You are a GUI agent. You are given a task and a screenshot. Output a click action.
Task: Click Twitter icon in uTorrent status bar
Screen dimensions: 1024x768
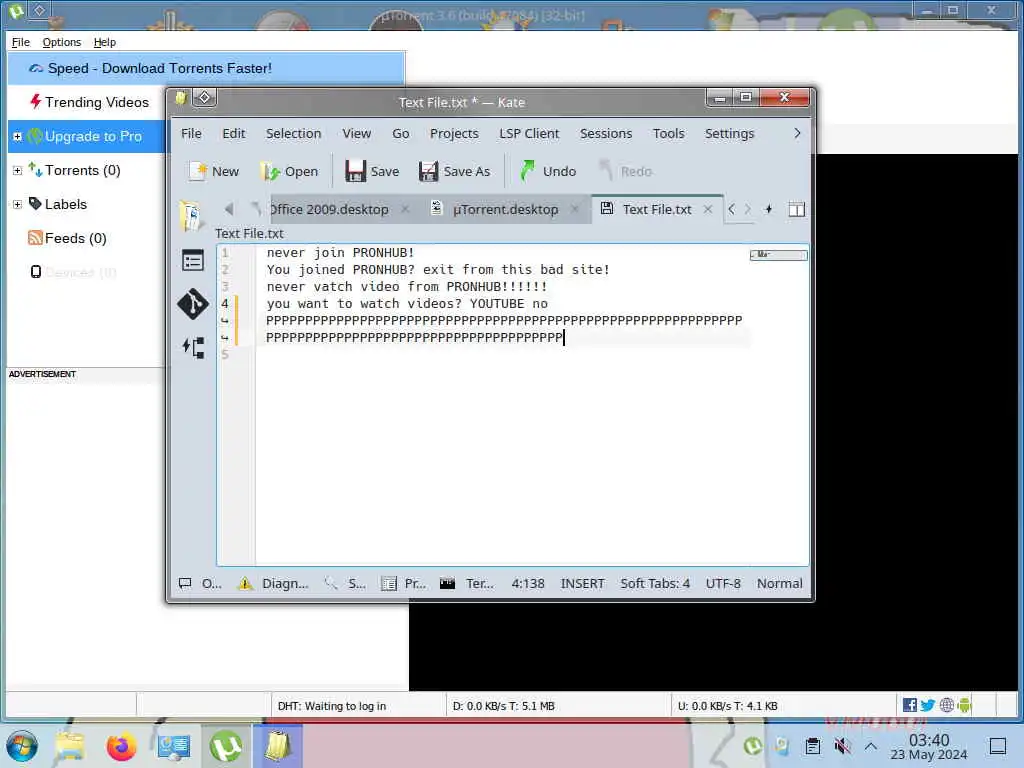[x=927, y=705]
